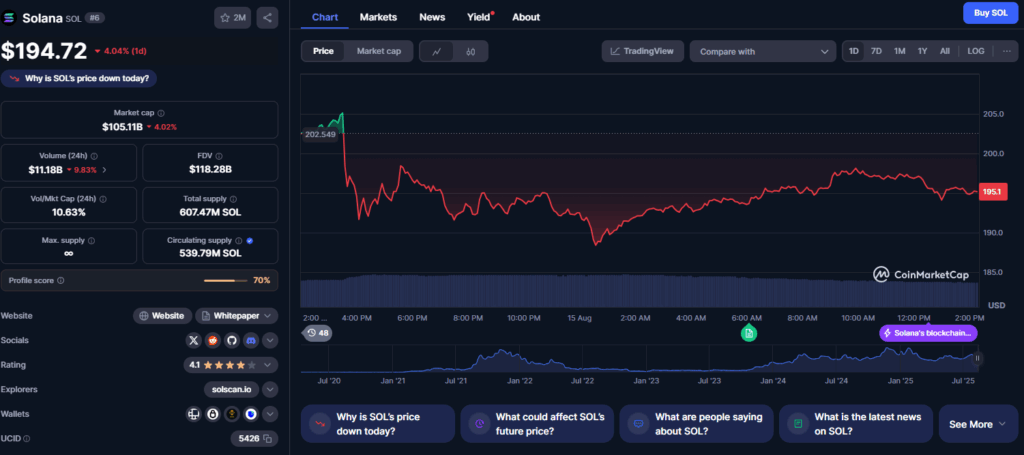This screenshot has height=455, width=1024.
Task: Switch to the Markets tab
Action: click(378, 17)
